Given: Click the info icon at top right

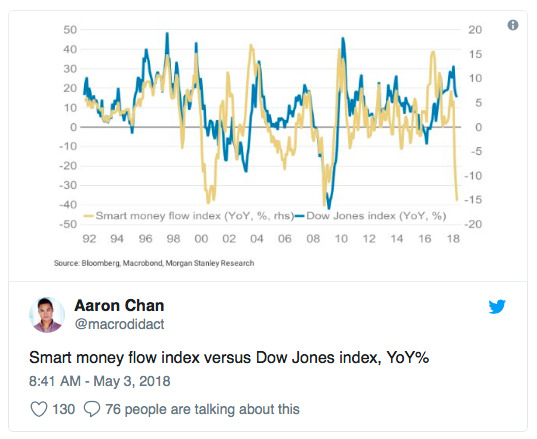Looking at the screenshot, I should pos(513,25).
